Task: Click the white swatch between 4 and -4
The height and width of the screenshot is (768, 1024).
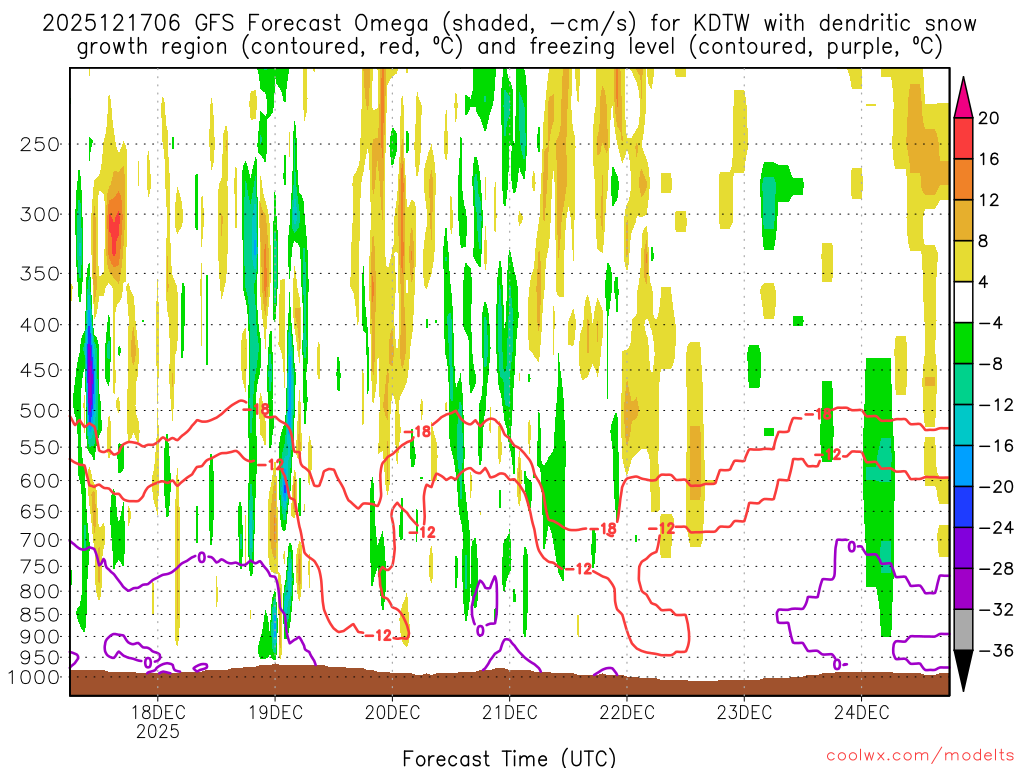Action: [x=963, y=302]
